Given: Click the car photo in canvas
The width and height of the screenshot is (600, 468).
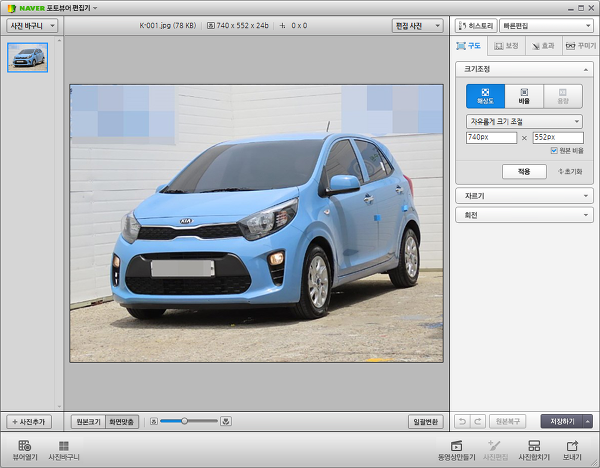Looking at the screenshot, I should point(256,223).
